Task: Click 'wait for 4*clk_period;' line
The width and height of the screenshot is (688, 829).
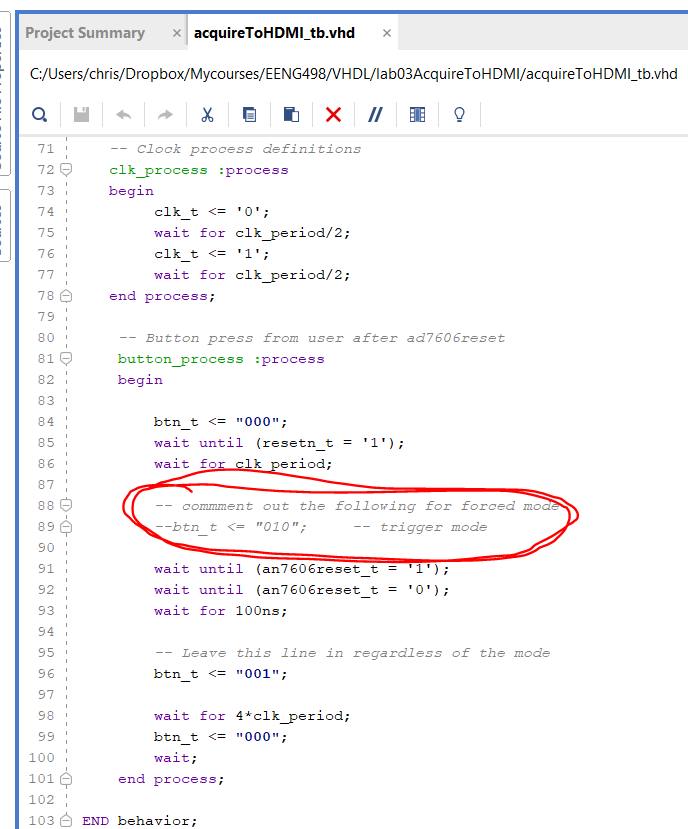Action: click(x=252, y=716)
